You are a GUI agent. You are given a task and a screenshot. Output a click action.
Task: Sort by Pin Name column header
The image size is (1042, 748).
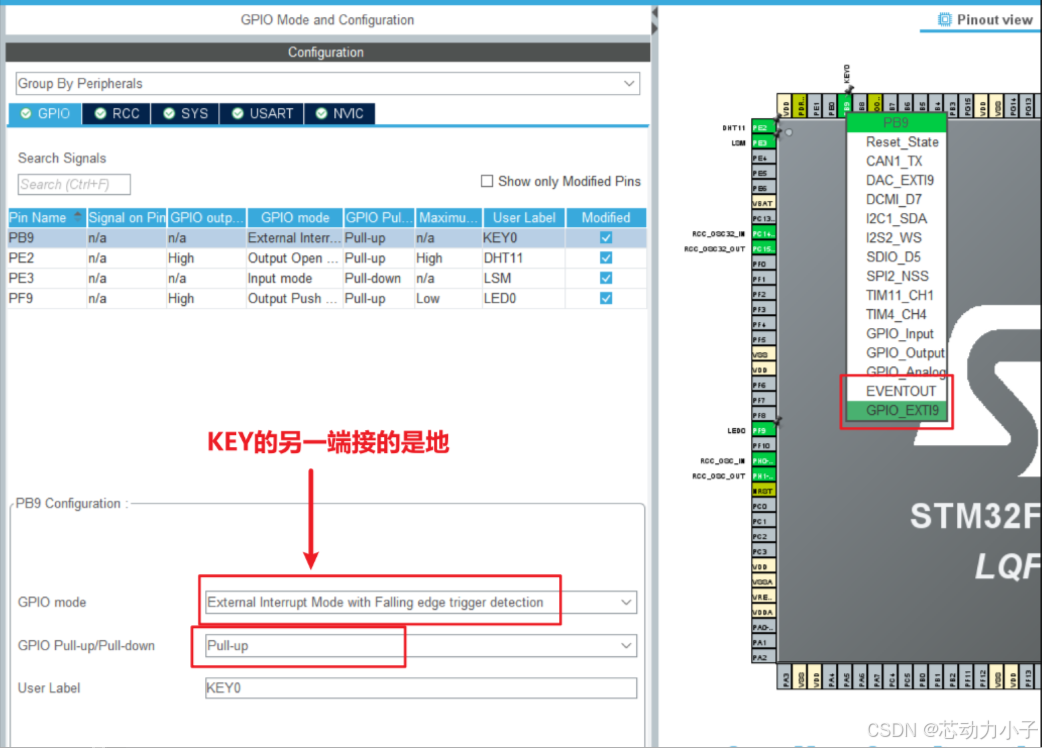tap(47, 218)
